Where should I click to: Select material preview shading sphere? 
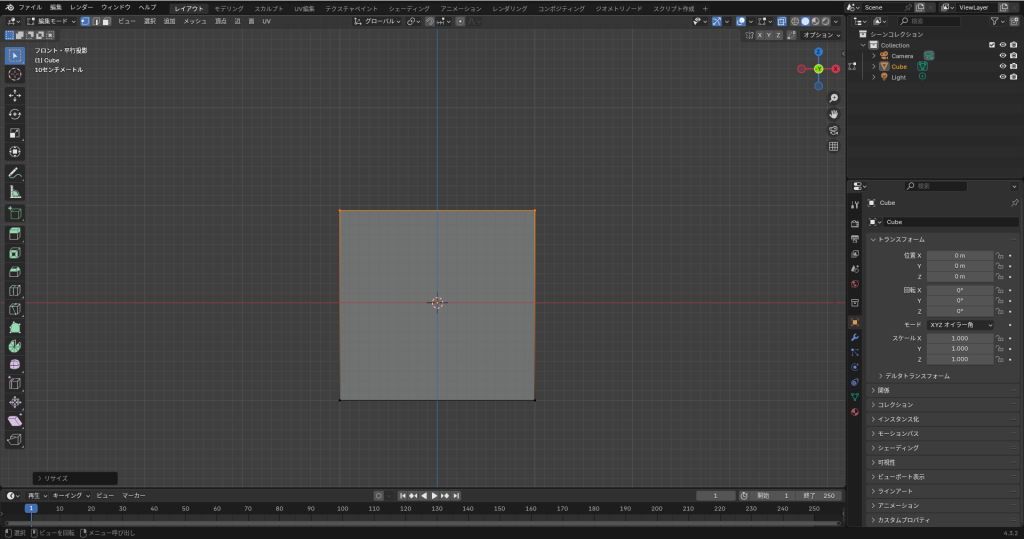(x=815, y=21)
